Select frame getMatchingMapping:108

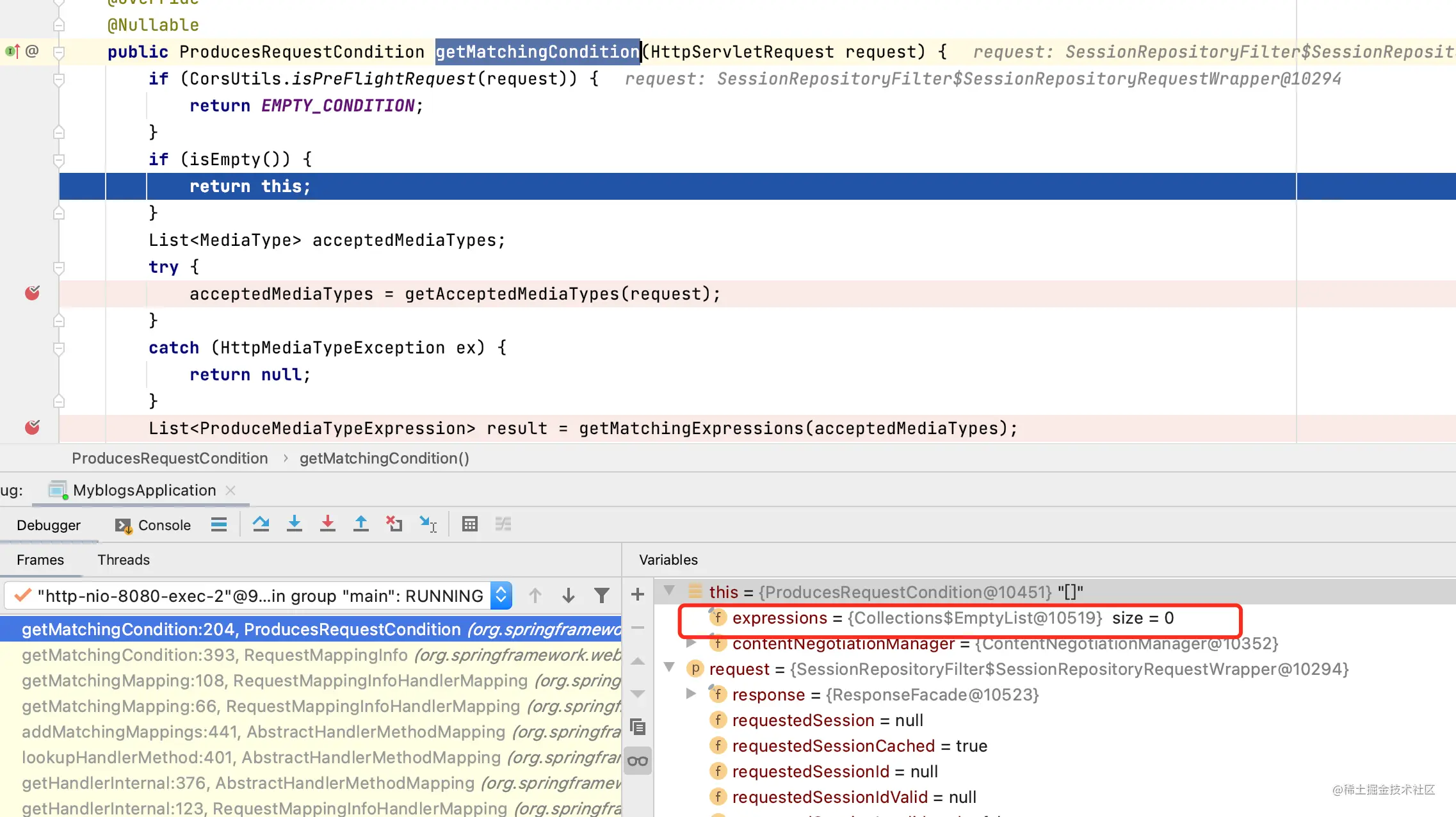tap(311, 681)
